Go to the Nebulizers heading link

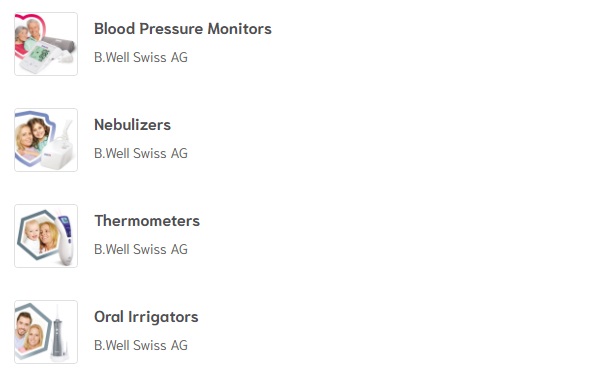(x=132, y=125)
